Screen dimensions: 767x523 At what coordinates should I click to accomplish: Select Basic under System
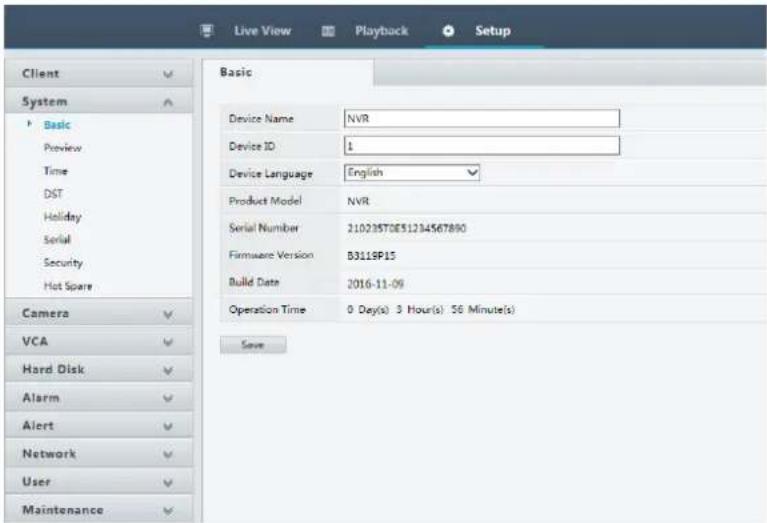(57, 125)
